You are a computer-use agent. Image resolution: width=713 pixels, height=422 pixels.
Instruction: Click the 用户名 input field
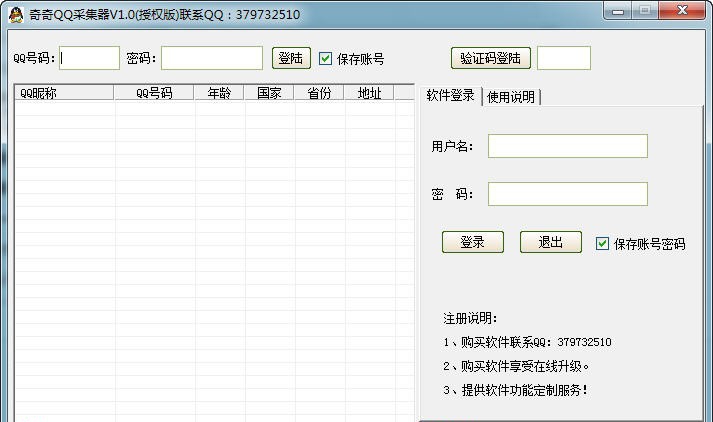(568, 146)
